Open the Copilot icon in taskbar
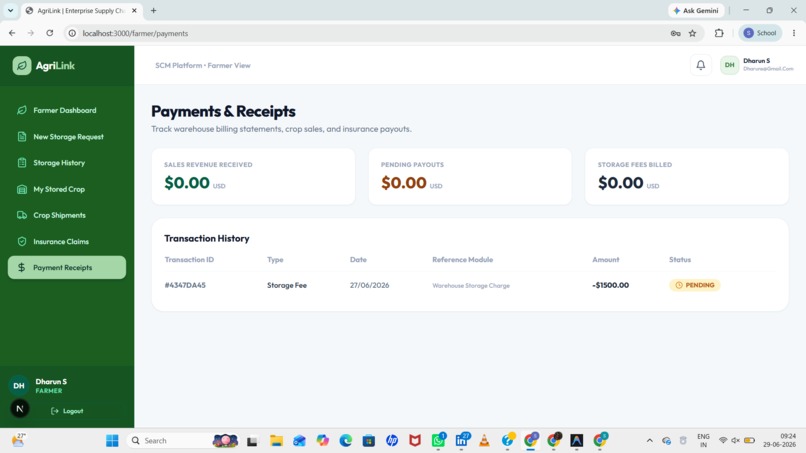 point(322,441)
